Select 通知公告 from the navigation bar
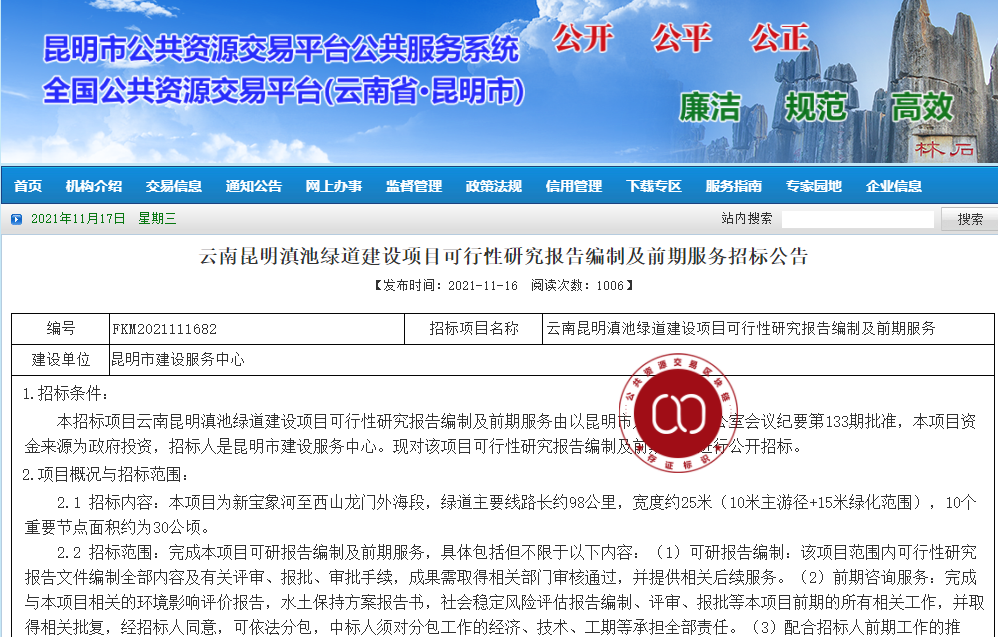This screenshot has height=637, width=998. [254, 186]
